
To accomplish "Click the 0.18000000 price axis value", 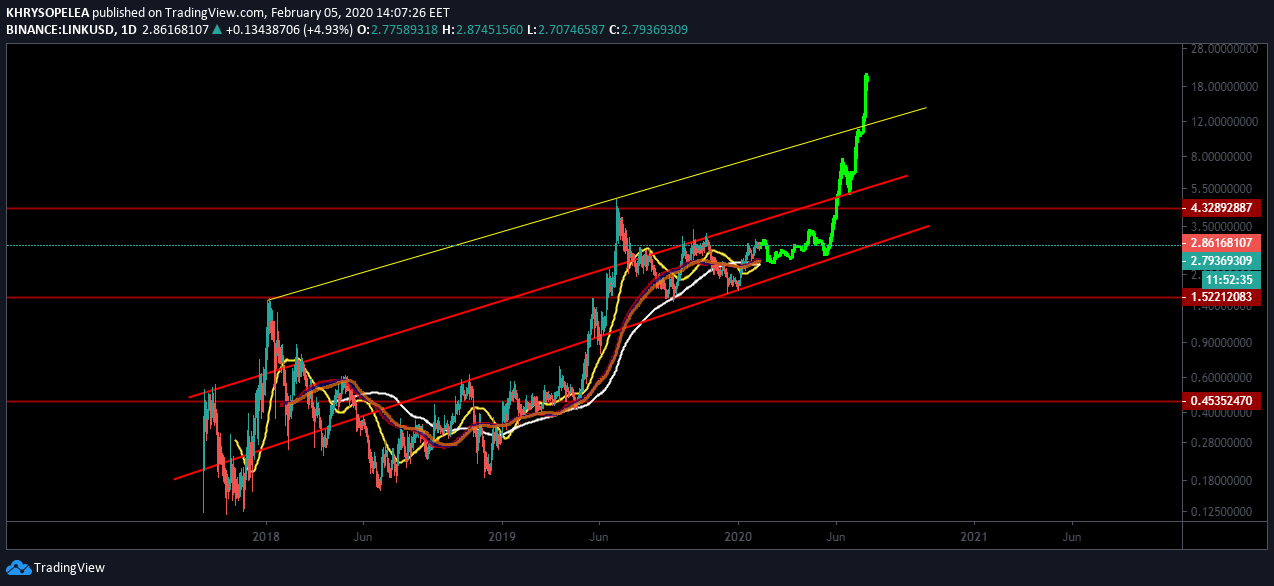I will 1222,481.
